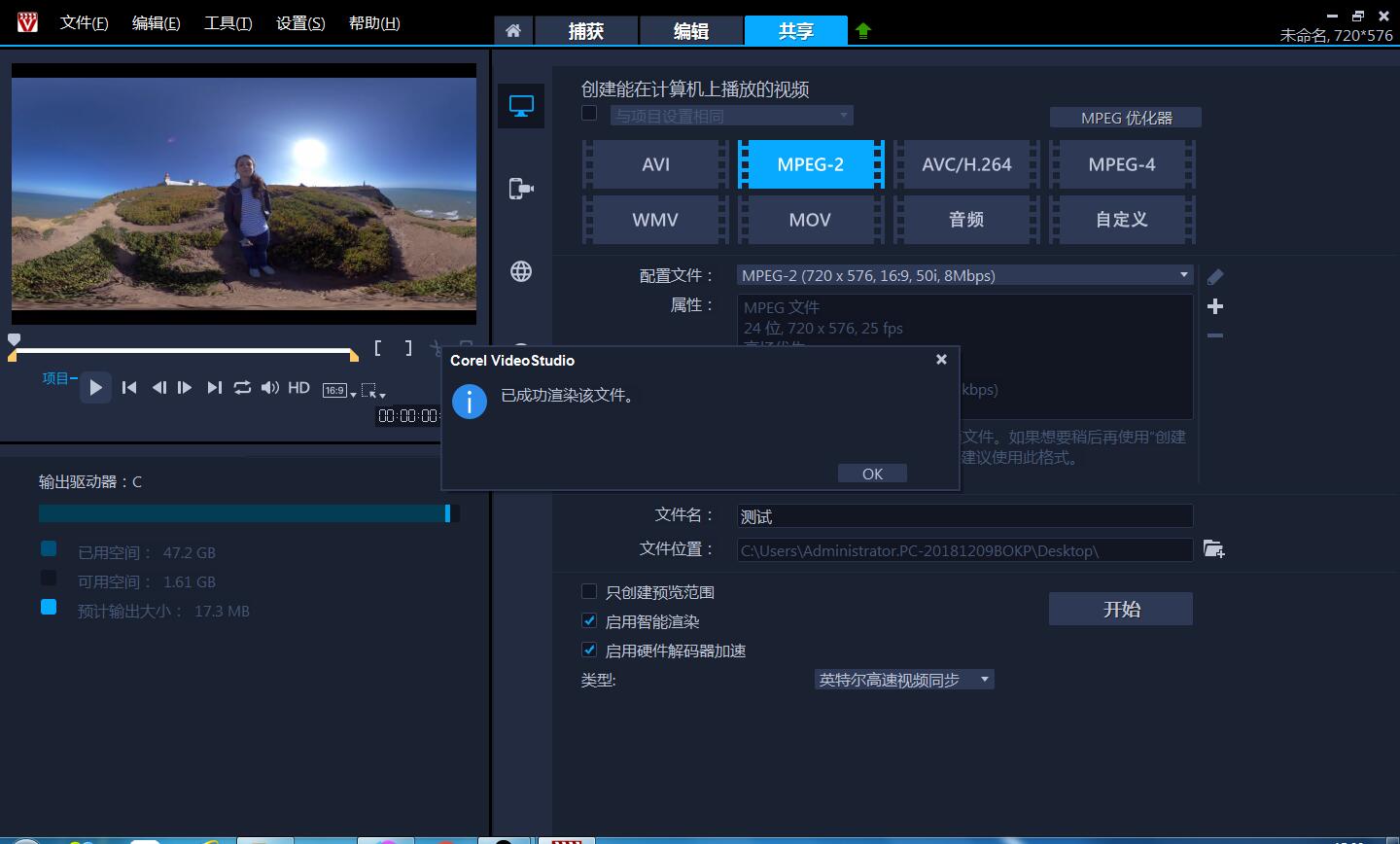Switch to the 编辑 workspace tab
The width and height of the screenshot is (1400, 844).
[691, 30]
